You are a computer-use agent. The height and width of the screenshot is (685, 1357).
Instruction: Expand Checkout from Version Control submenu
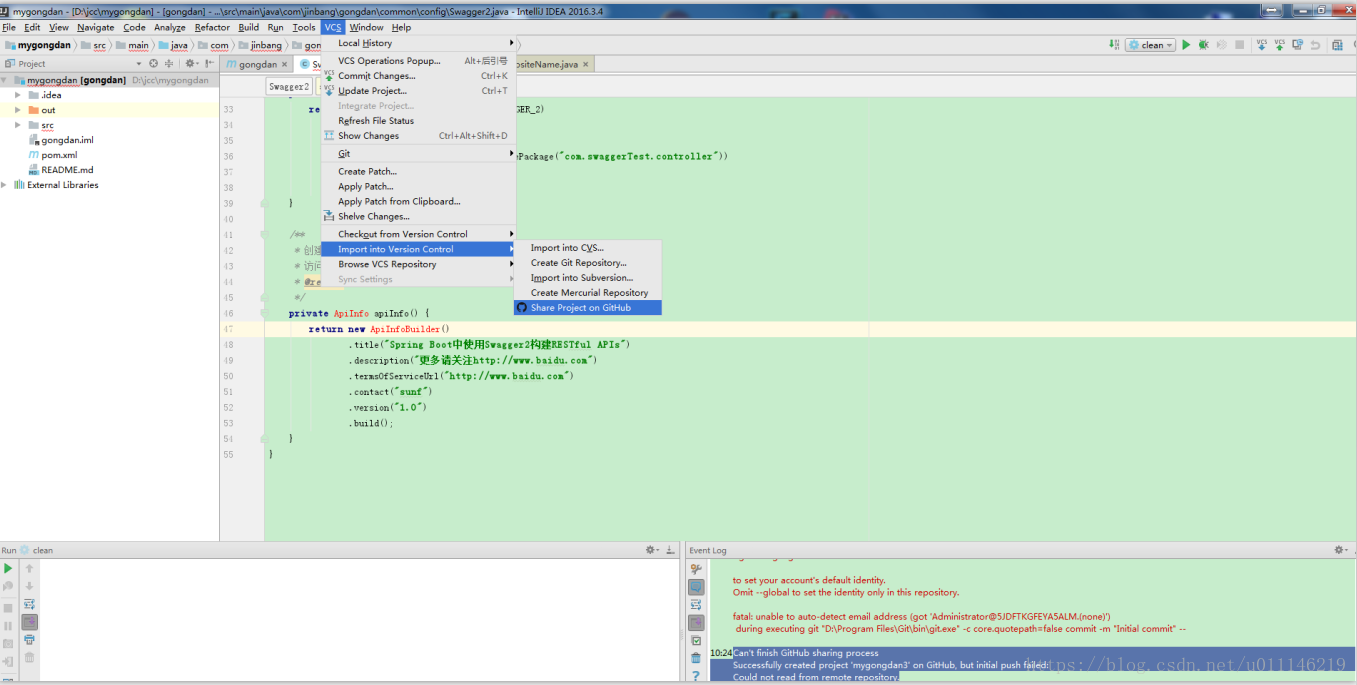pyautogui.click(x=418, y=234)
